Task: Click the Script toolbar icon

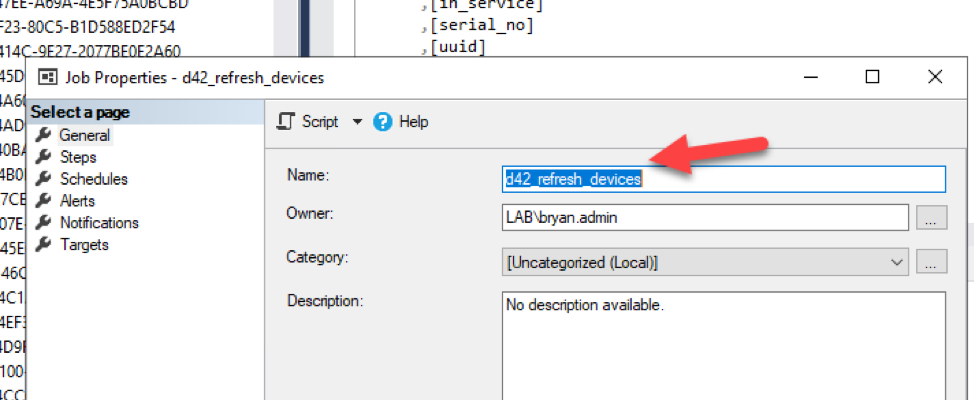Action: [x=287, y=122]
